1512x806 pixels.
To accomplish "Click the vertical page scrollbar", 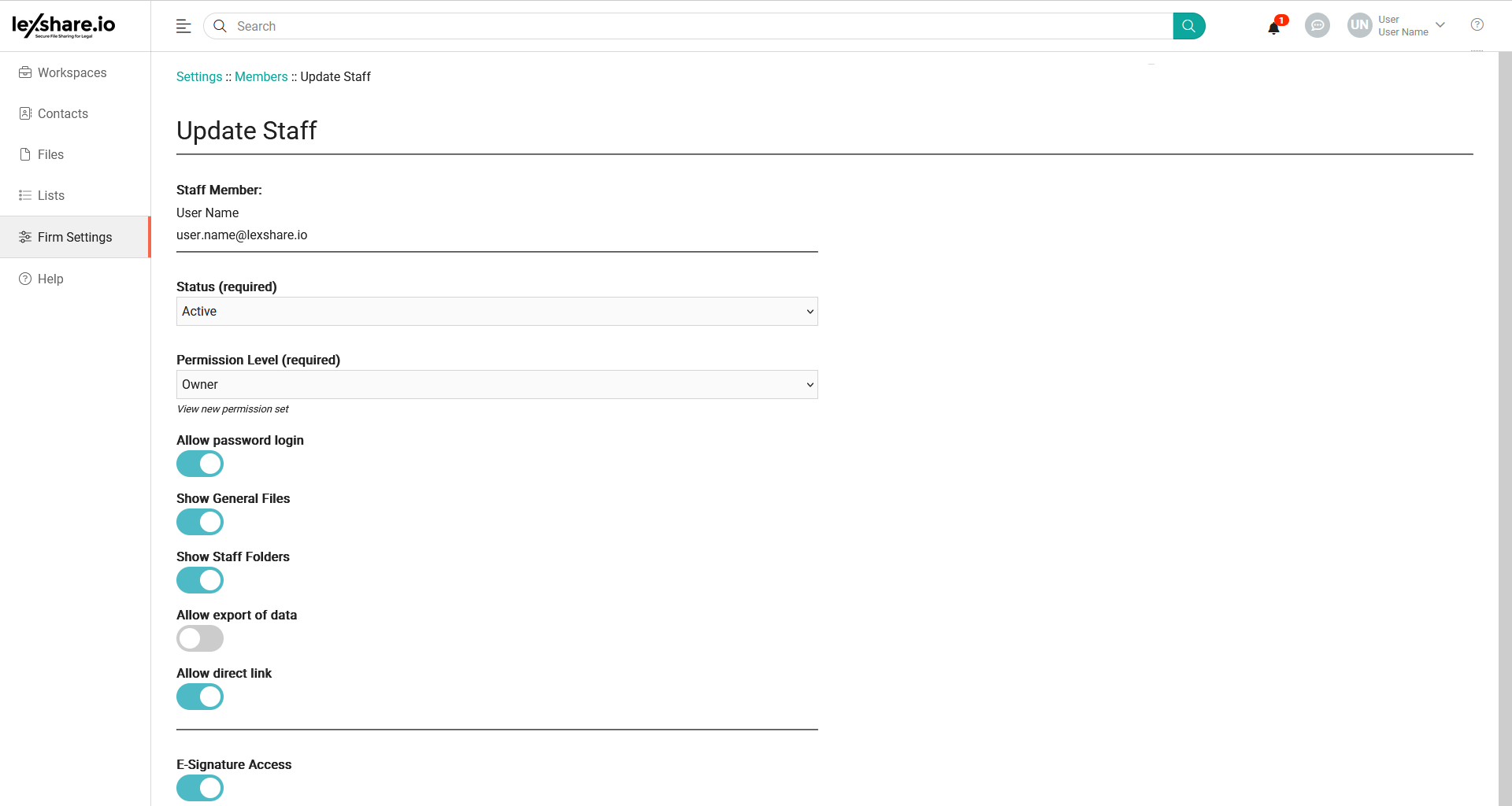I will pyautogui.click(x=1505, y=394).
